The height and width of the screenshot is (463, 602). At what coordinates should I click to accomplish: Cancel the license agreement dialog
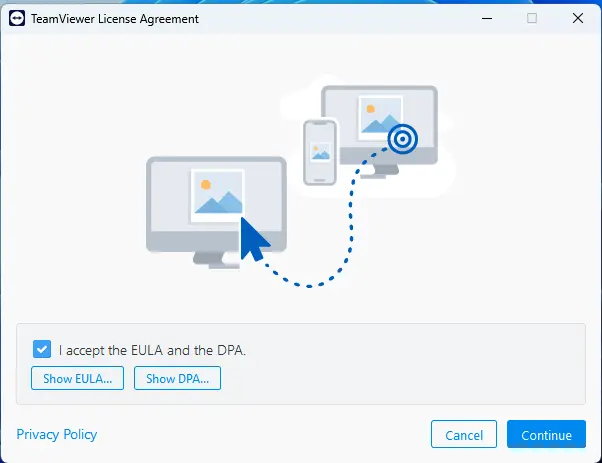464,434
